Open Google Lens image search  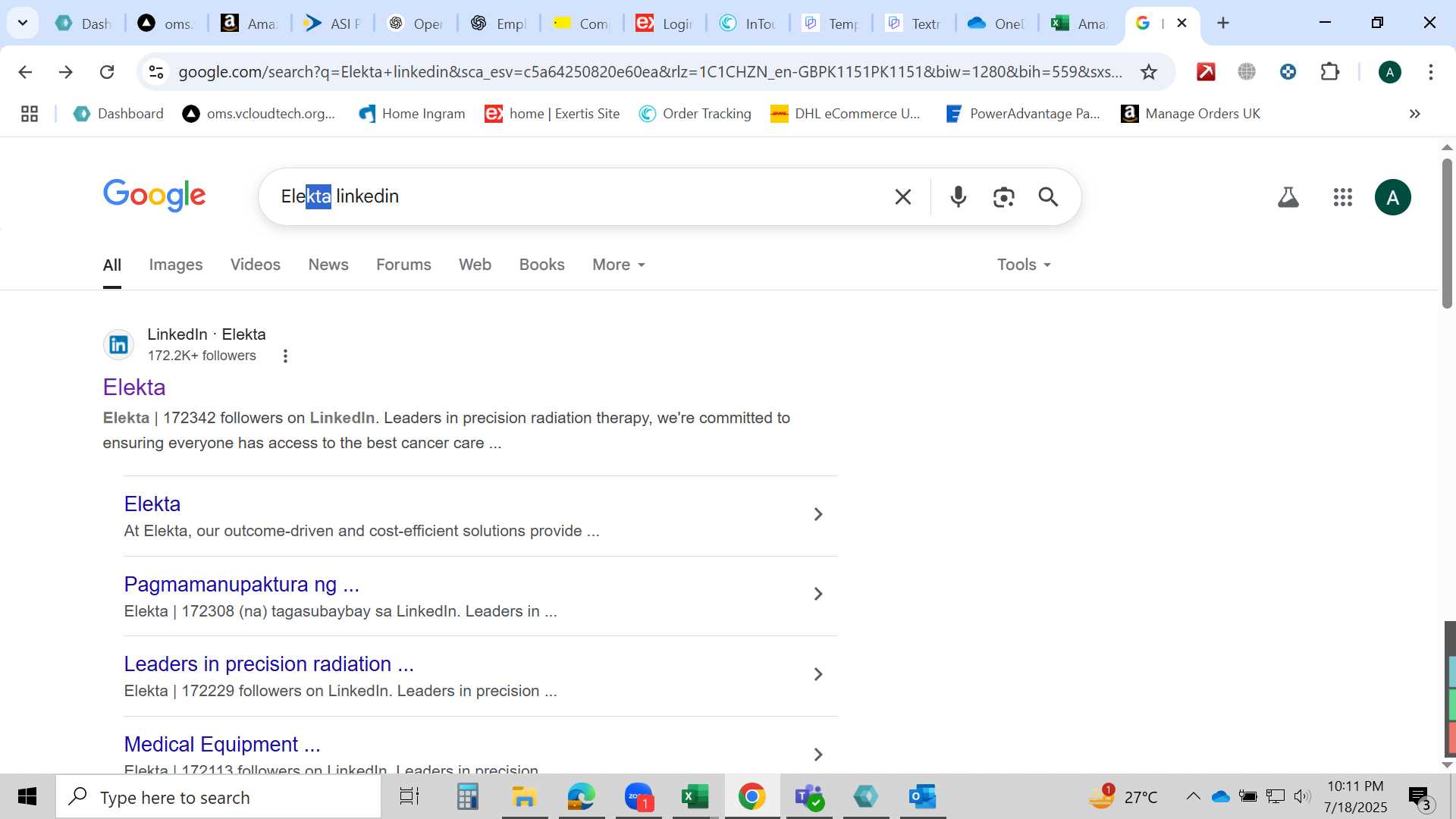point(1003,197)
